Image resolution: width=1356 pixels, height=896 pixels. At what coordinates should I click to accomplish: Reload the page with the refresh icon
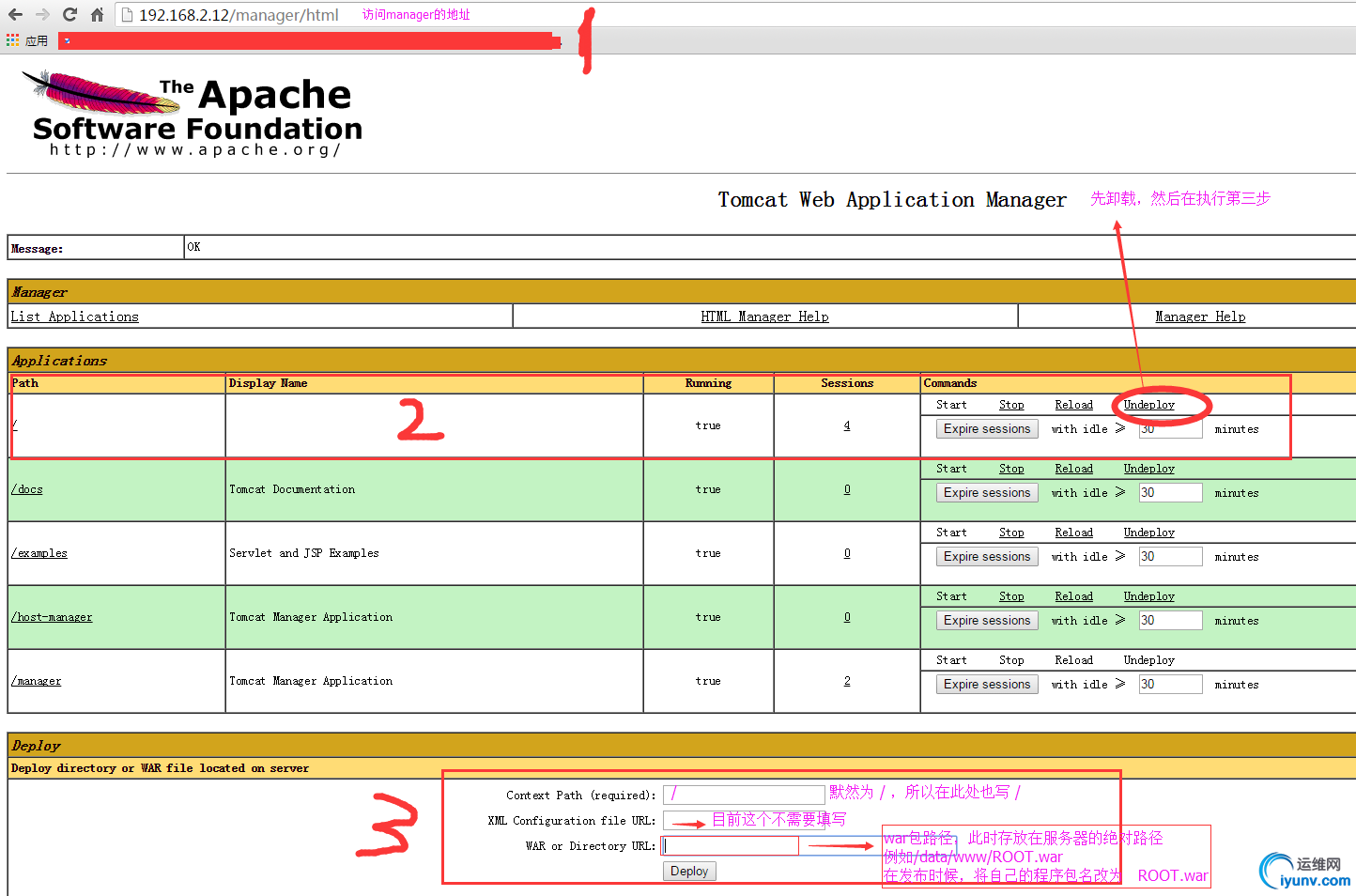point(69,14)
